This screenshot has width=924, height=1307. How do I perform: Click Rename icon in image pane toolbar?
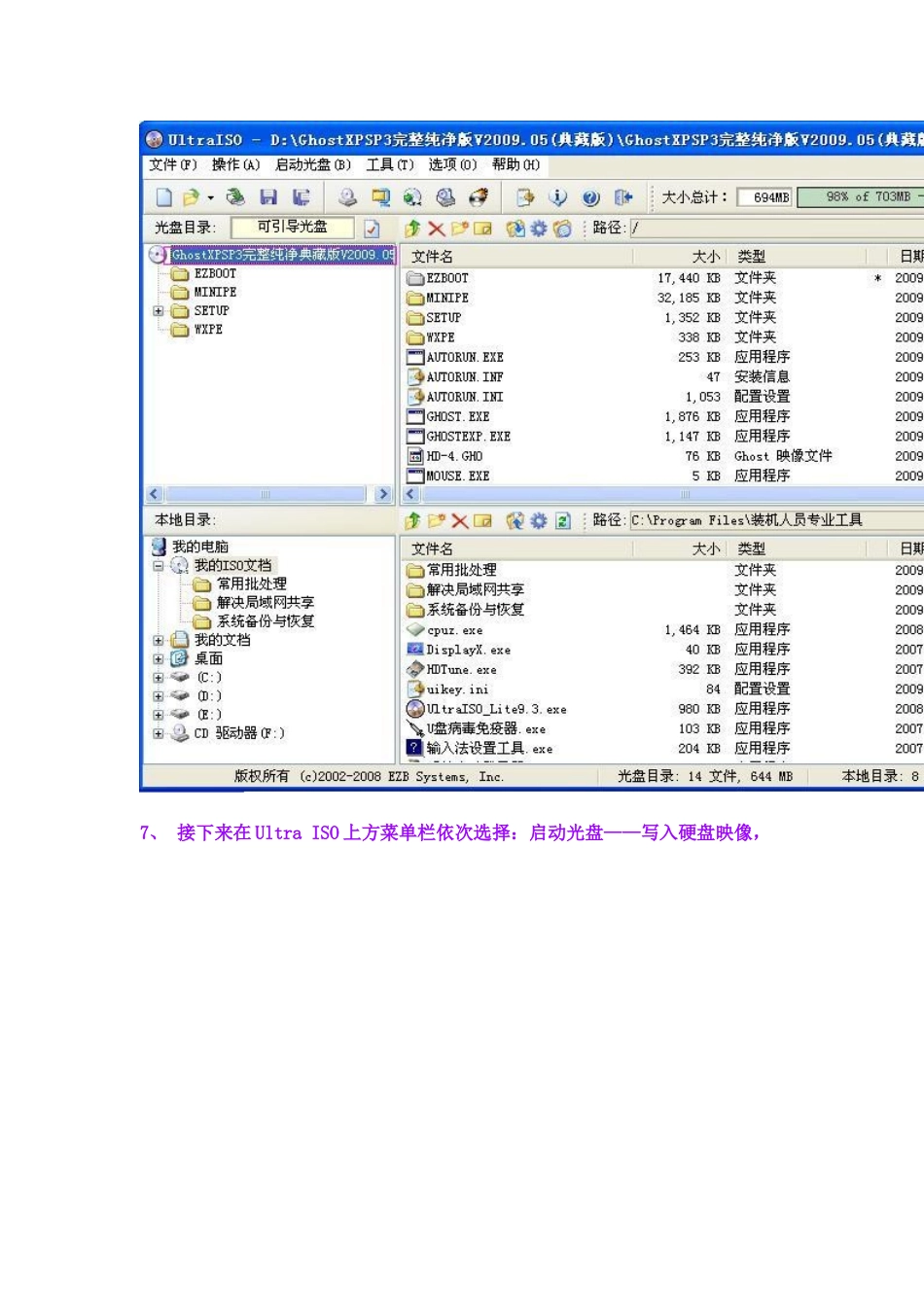click(482, 229)
